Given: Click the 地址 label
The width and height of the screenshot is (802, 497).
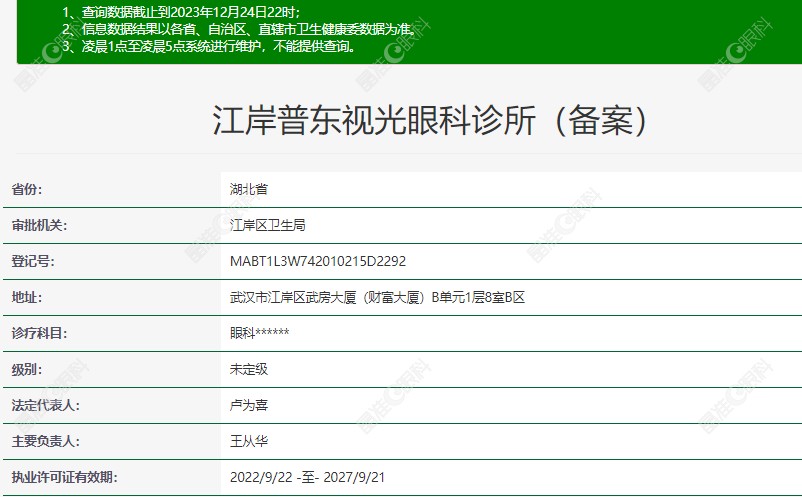Looking at the screenshot, I should [27, 297].
